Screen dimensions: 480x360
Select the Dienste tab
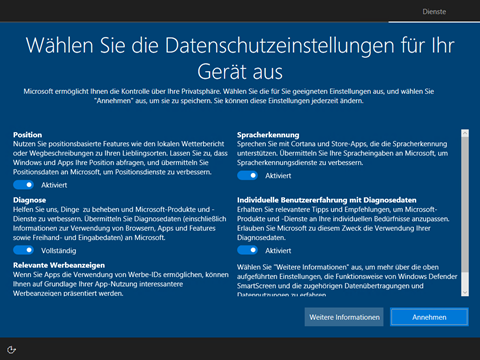pyautogui.click(x=434, y=12)
